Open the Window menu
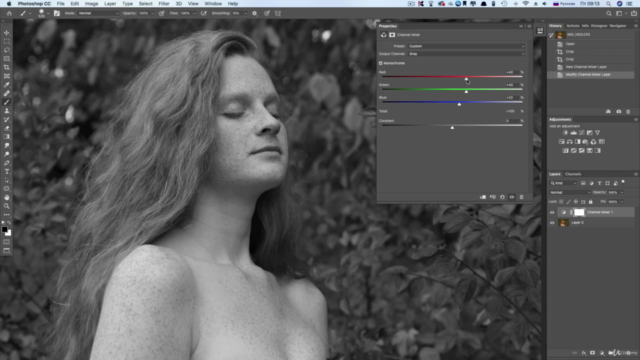 click(x=213, y=4)
